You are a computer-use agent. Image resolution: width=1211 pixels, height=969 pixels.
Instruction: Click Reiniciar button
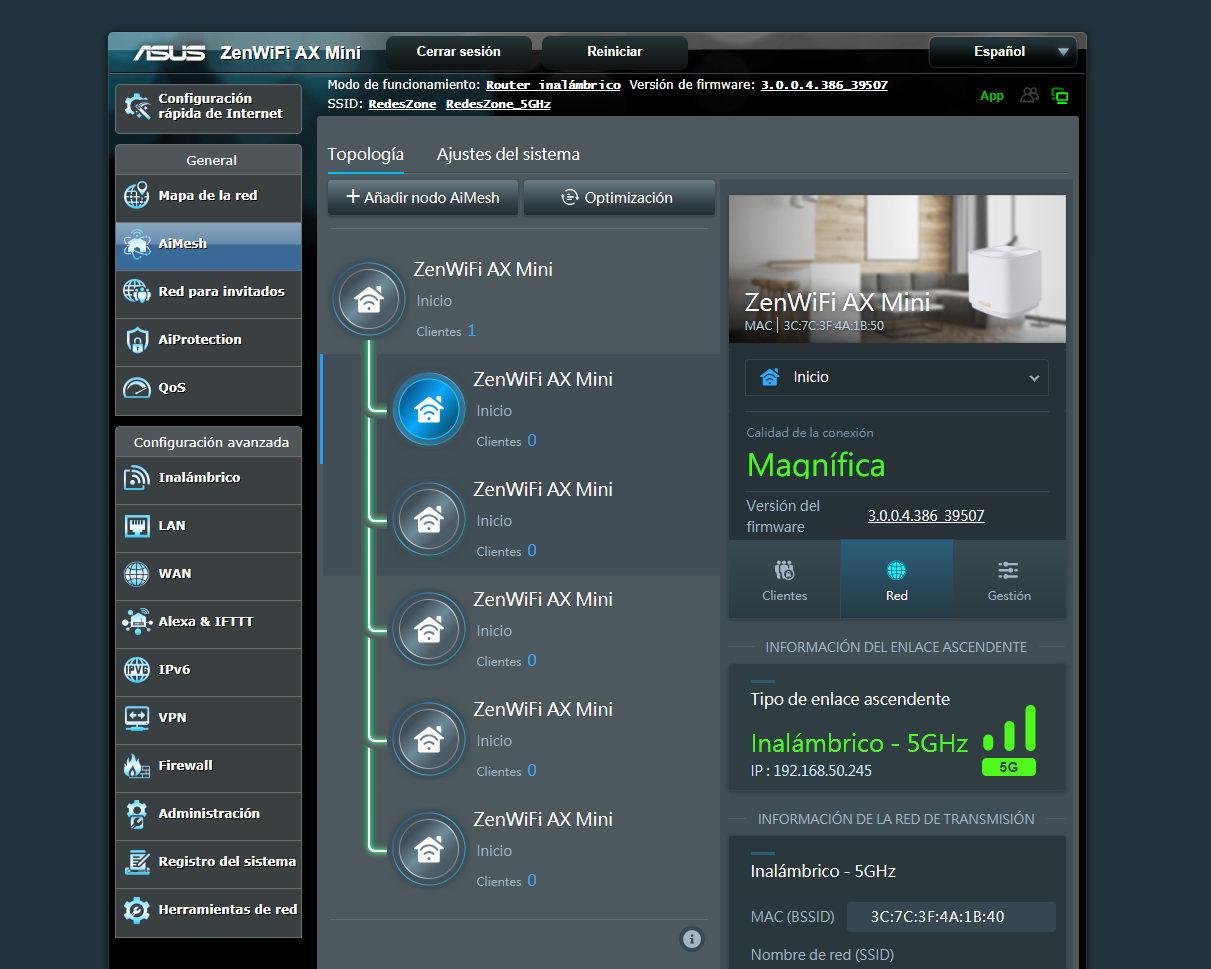pyautogui.click(x=615, y=51)
